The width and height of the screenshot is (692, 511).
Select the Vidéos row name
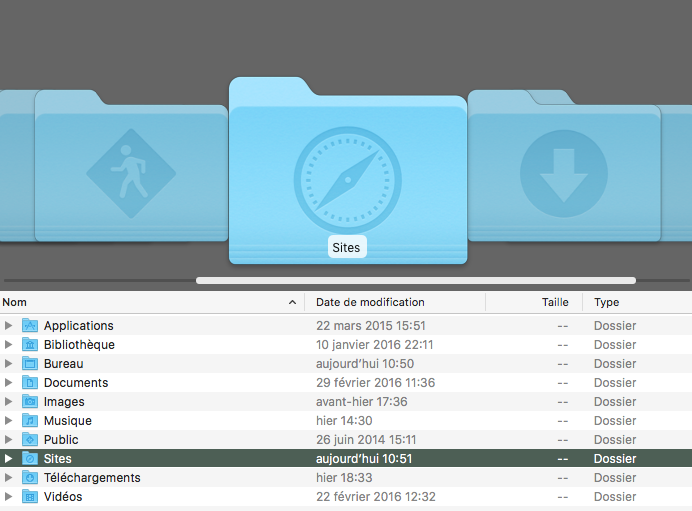click(63, 496)
